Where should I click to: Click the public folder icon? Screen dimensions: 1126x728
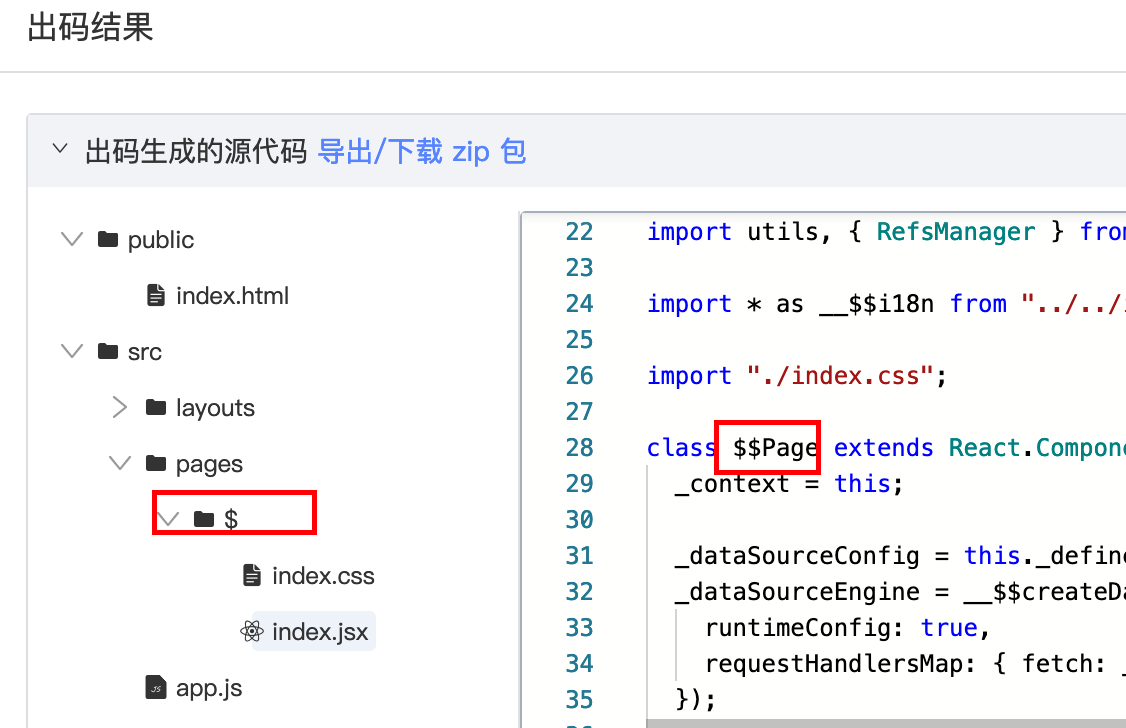(108, 239)
